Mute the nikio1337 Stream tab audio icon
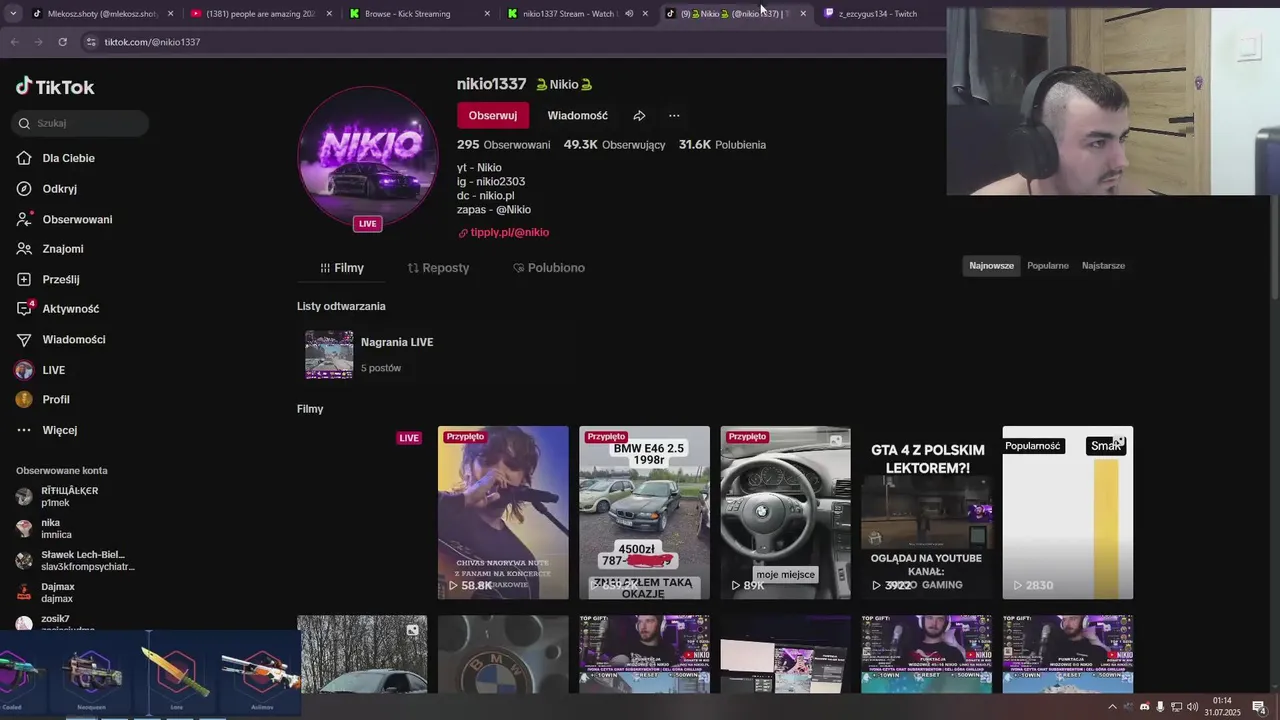The image size is (1280, 720). point(629,14)
